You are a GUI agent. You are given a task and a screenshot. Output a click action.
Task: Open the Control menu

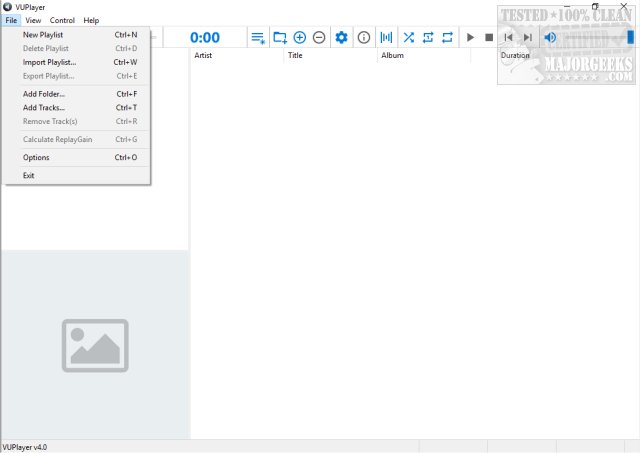click(x=62, y=20)
